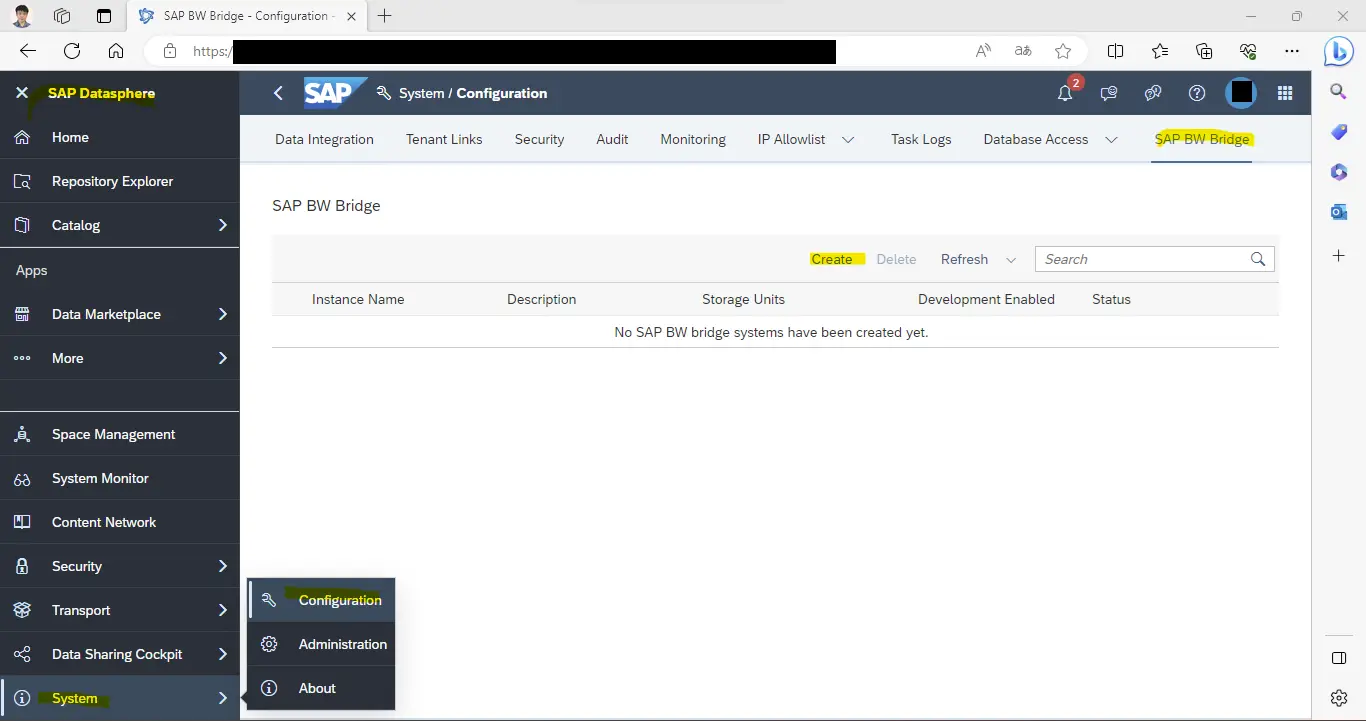
Task: Click the More ellipsis sidebar icon
Action: pos(22,358)
